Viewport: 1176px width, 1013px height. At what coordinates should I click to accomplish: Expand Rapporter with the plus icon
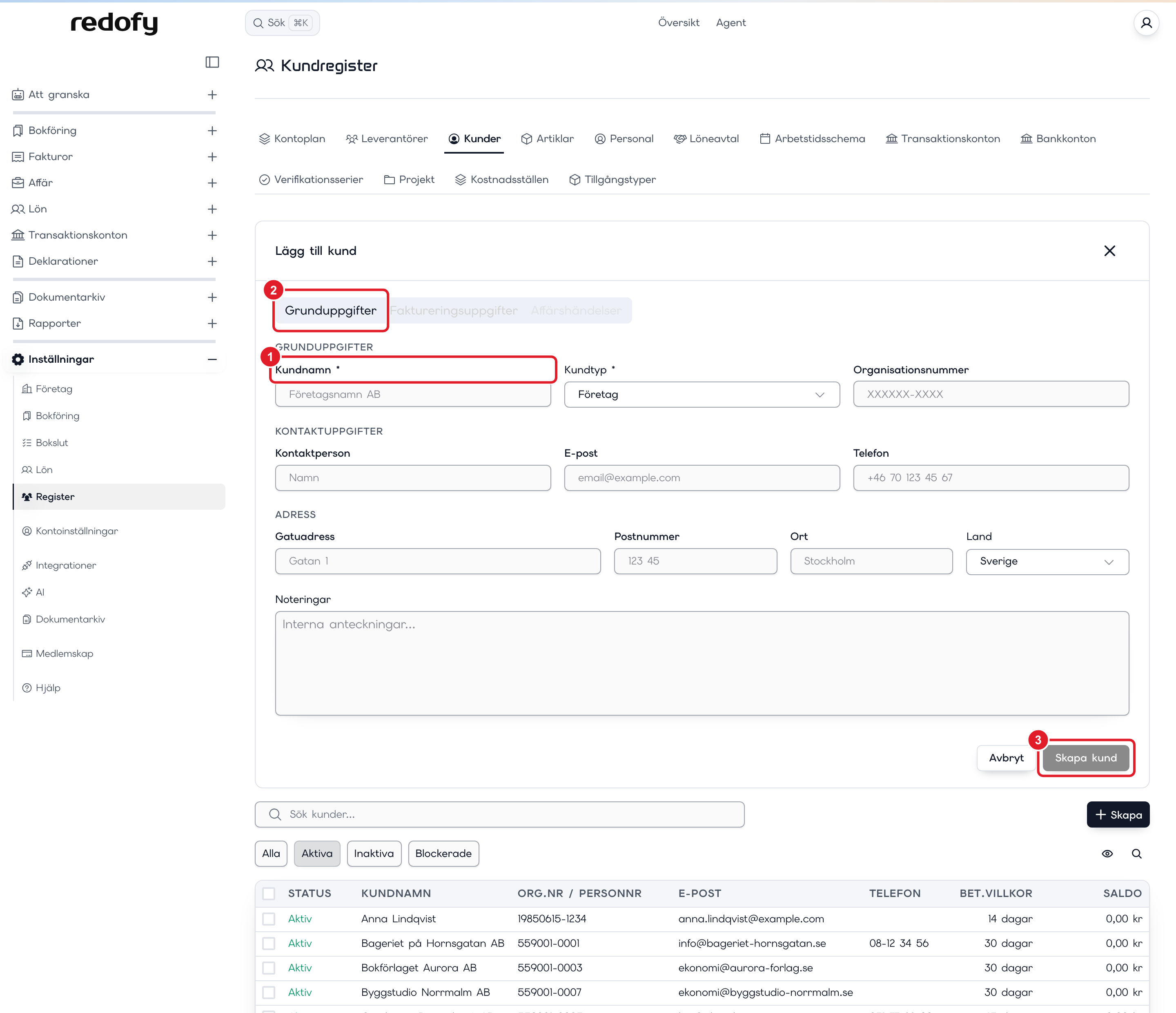(212, 324)
